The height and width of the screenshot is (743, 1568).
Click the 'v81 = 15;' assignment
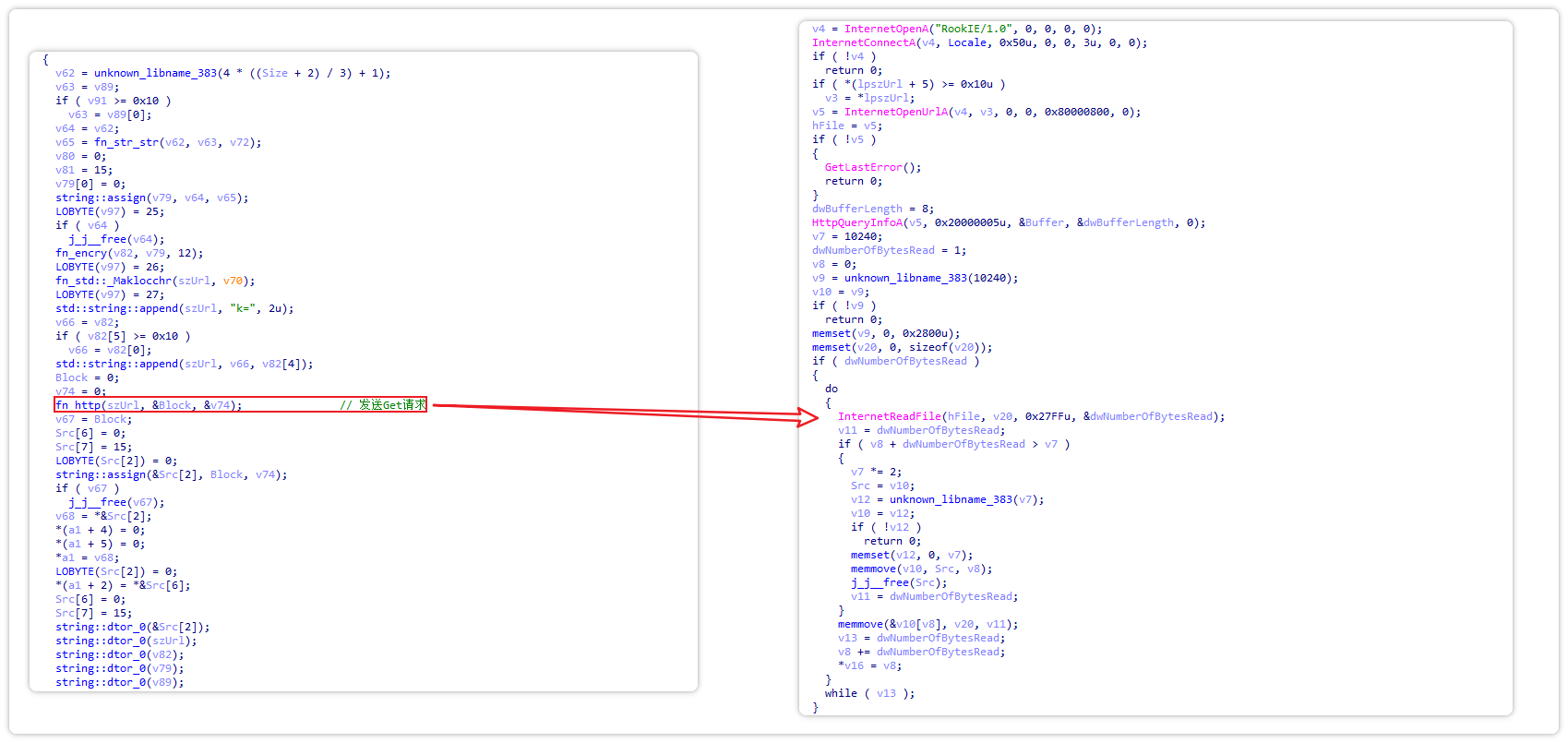click(x=84, y=170)
